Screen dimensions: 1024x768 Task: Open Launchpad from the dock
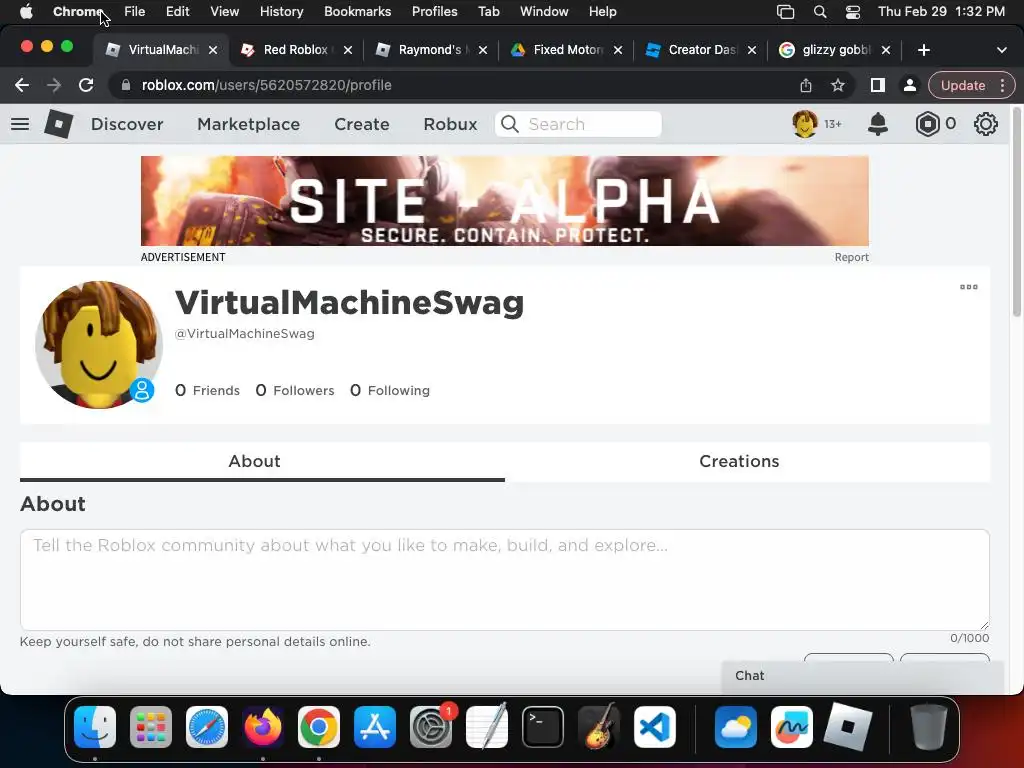[x=151, y=727]
